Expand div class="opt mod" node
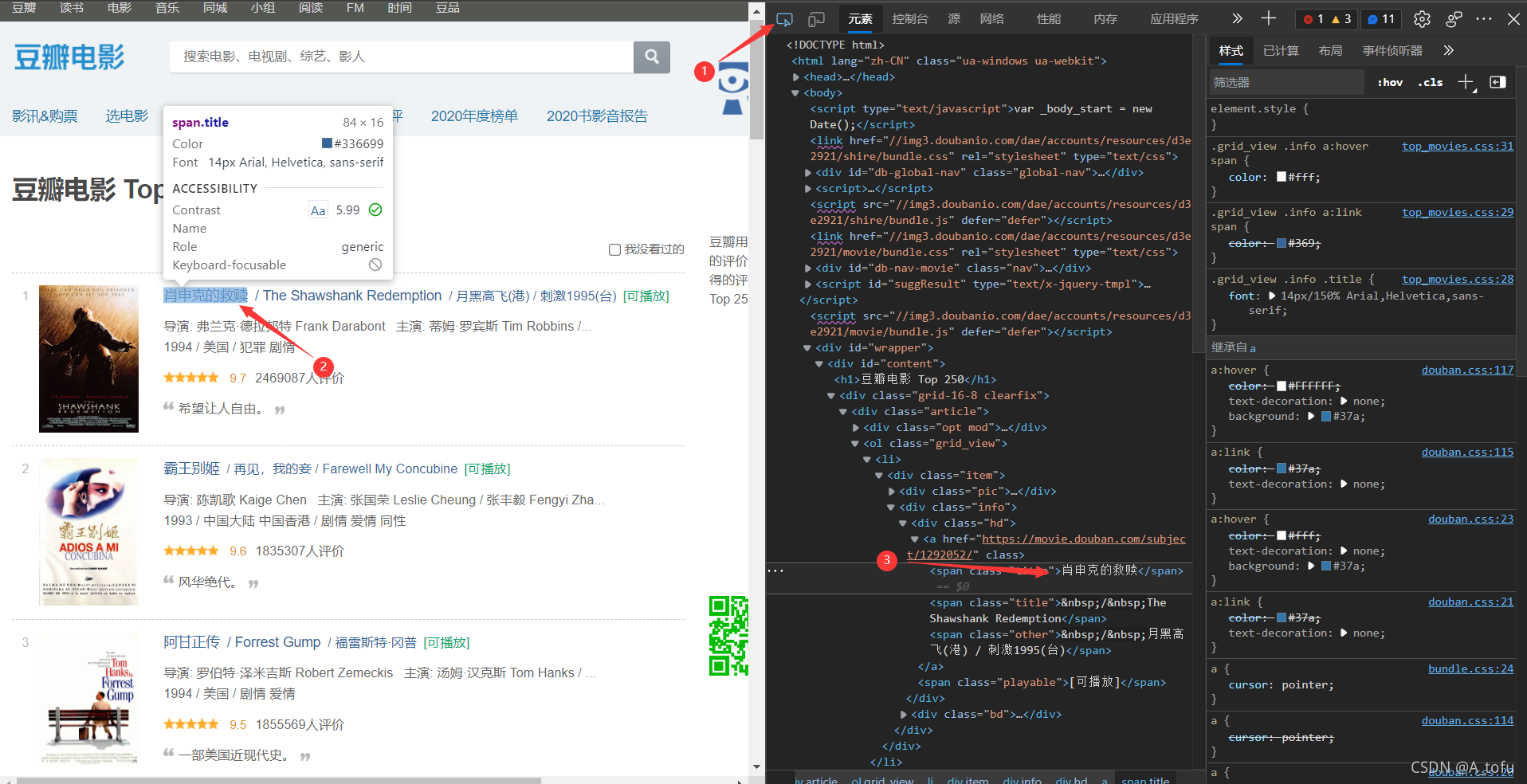The height and width of the screenshot is (784, 1527). point(856,428)
